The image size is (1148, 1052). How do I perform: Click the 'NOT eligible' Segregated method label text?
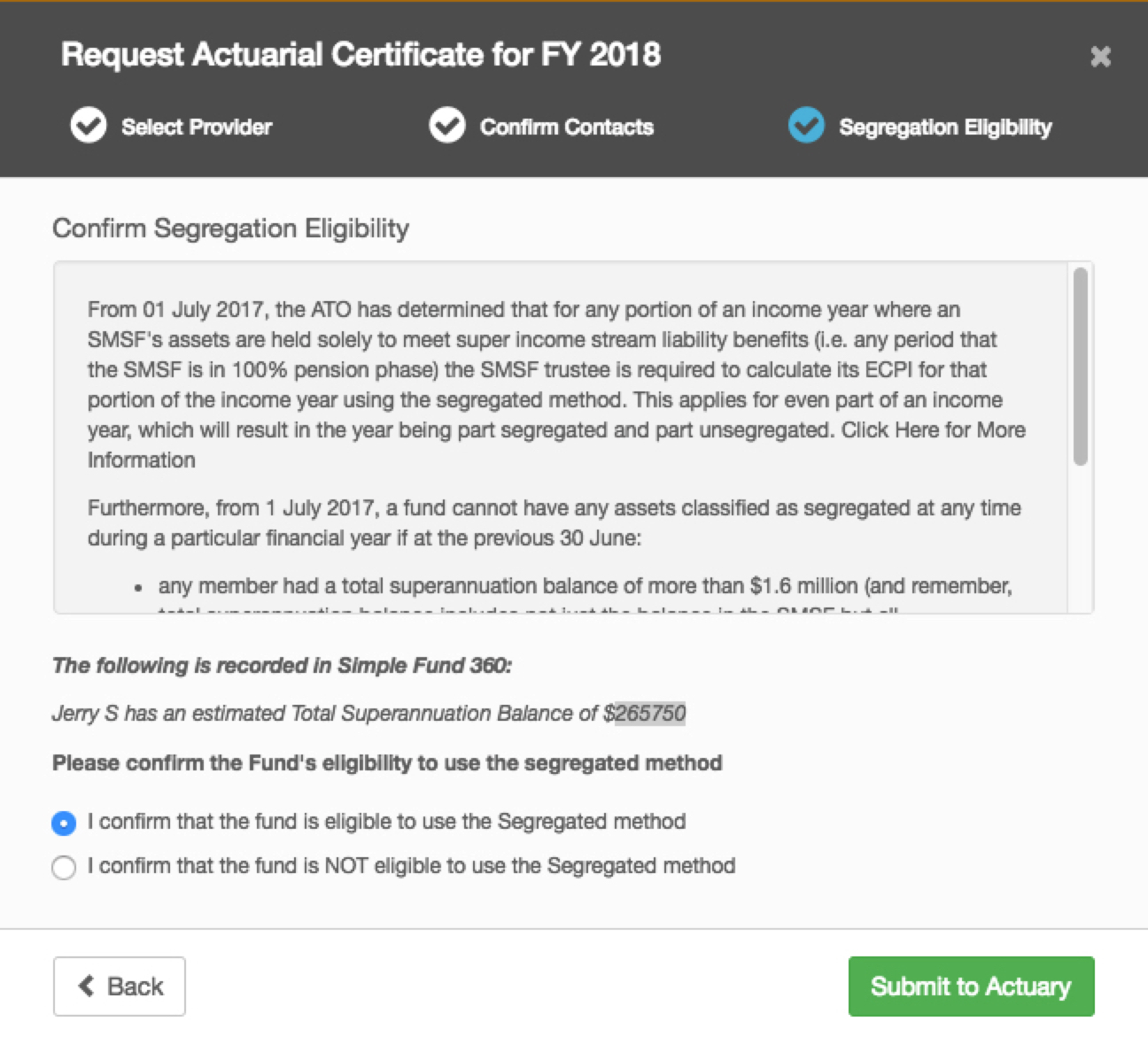(x=411, y=866)
